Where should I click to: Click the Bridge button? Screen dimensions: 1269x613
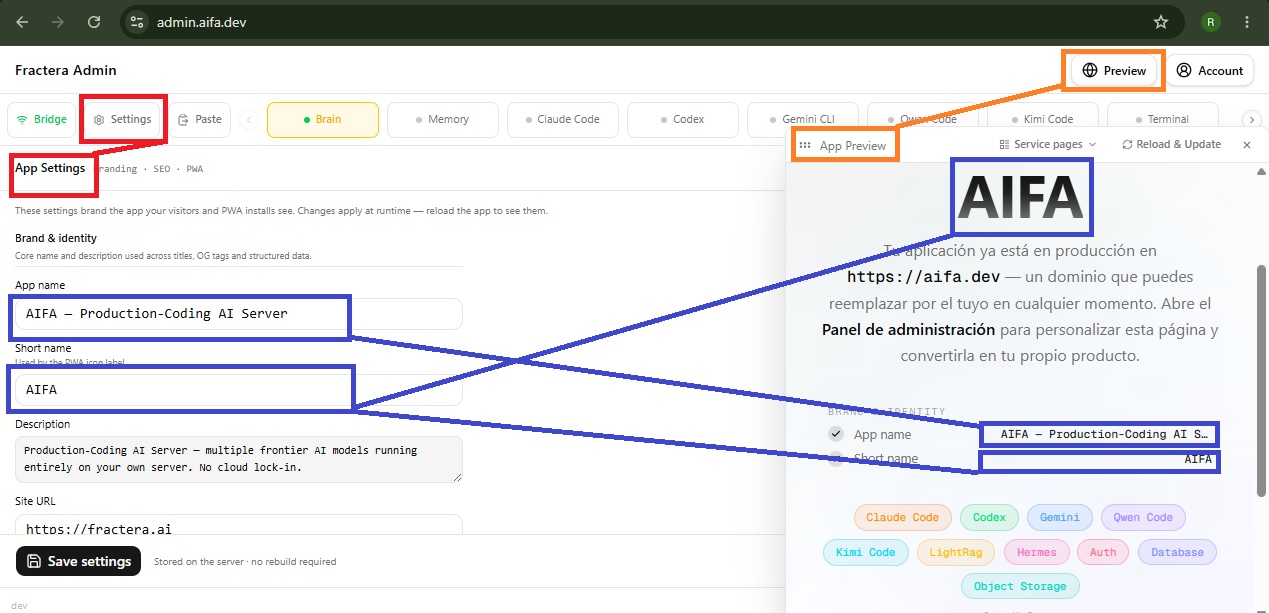click(42, 119)
